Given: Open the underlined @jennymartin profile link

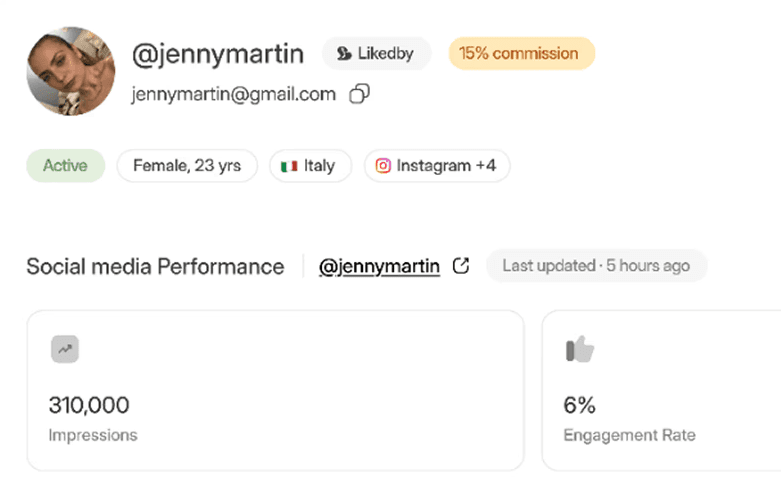Looking at the screenshot, I should click(x=379, y=266).
